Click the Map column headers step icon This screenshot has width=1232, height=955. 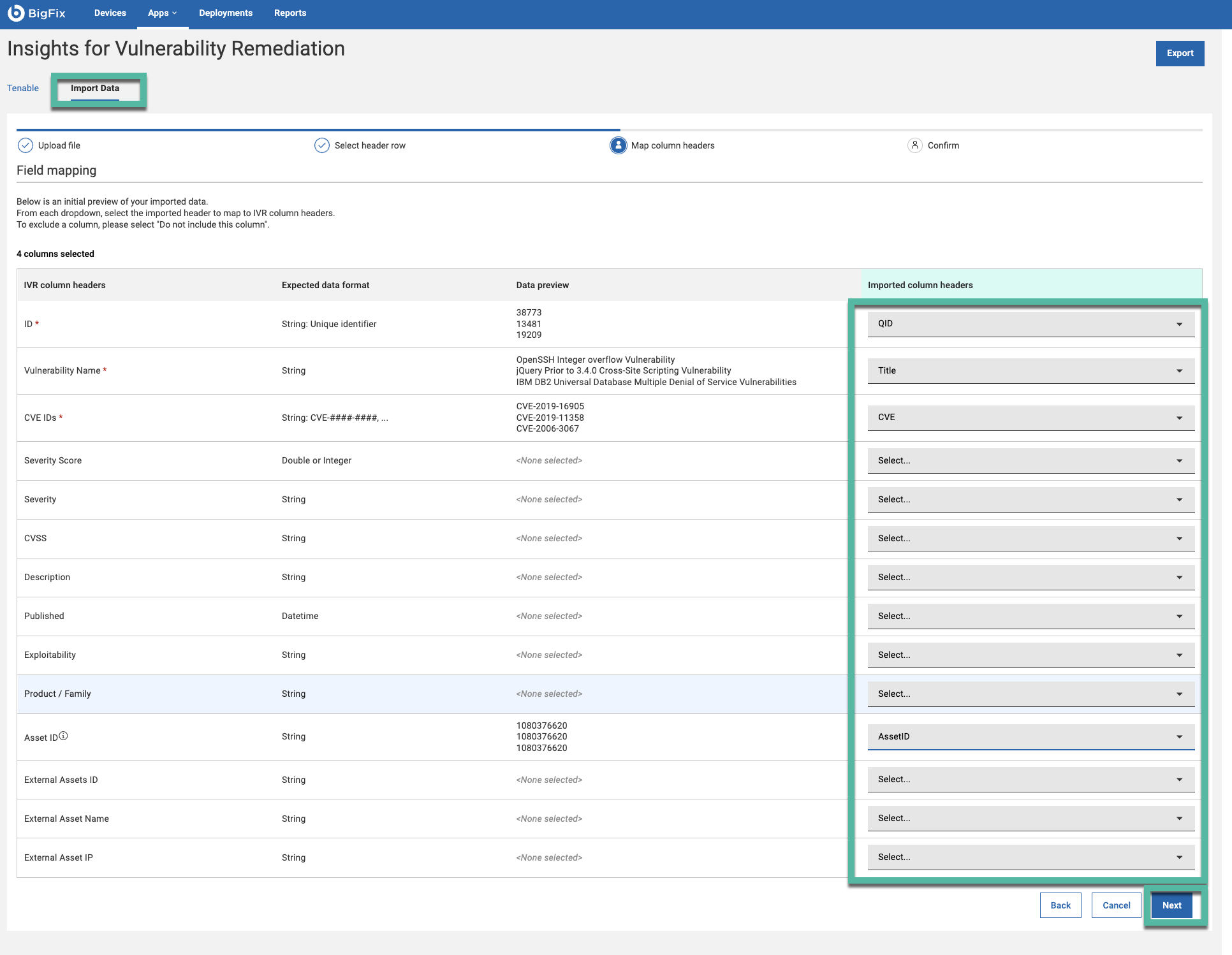[618, 145]
